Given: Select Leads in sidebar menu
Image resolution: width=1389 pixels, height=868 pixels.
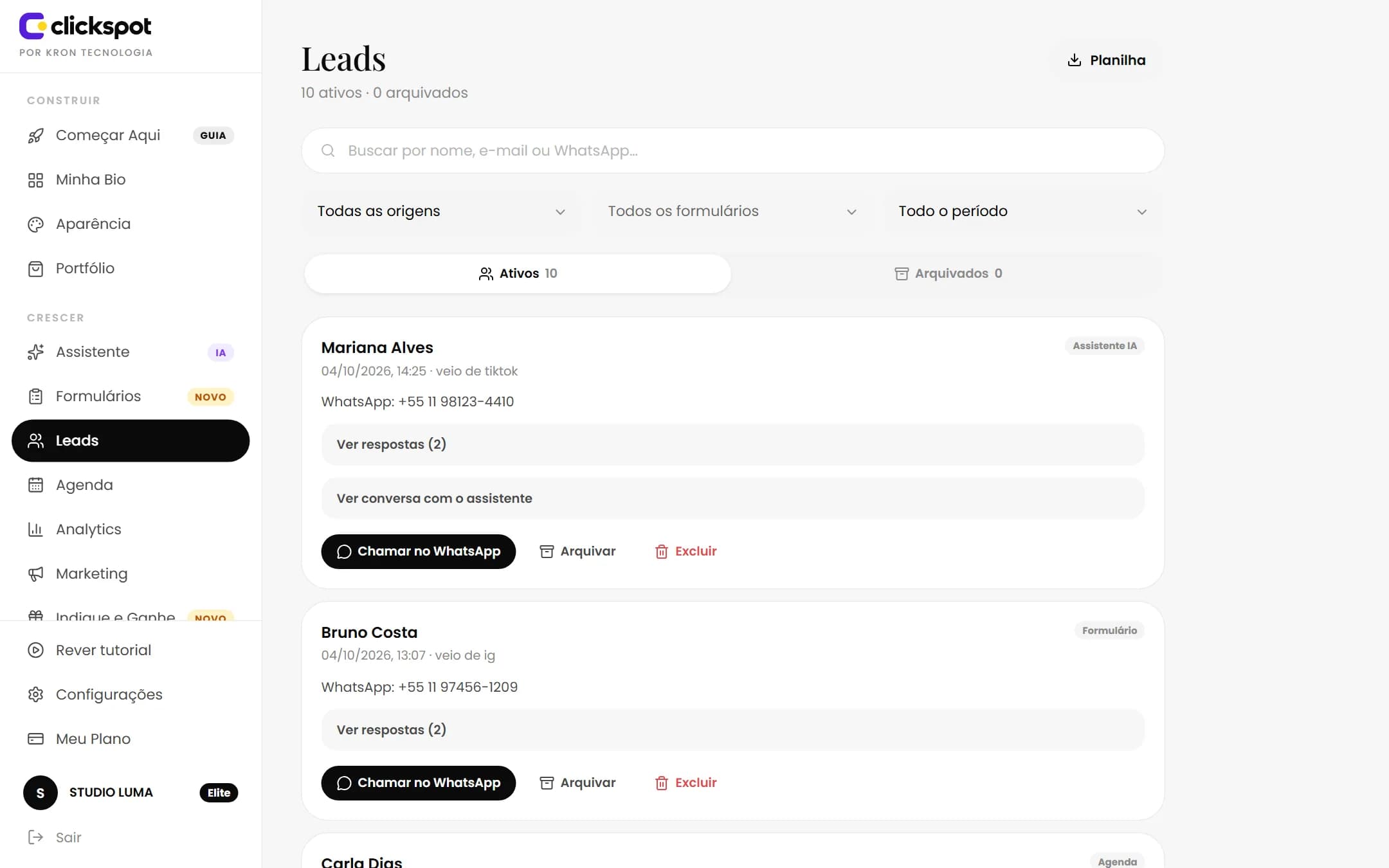Looking at the screenshot, I should pos(131,441).
